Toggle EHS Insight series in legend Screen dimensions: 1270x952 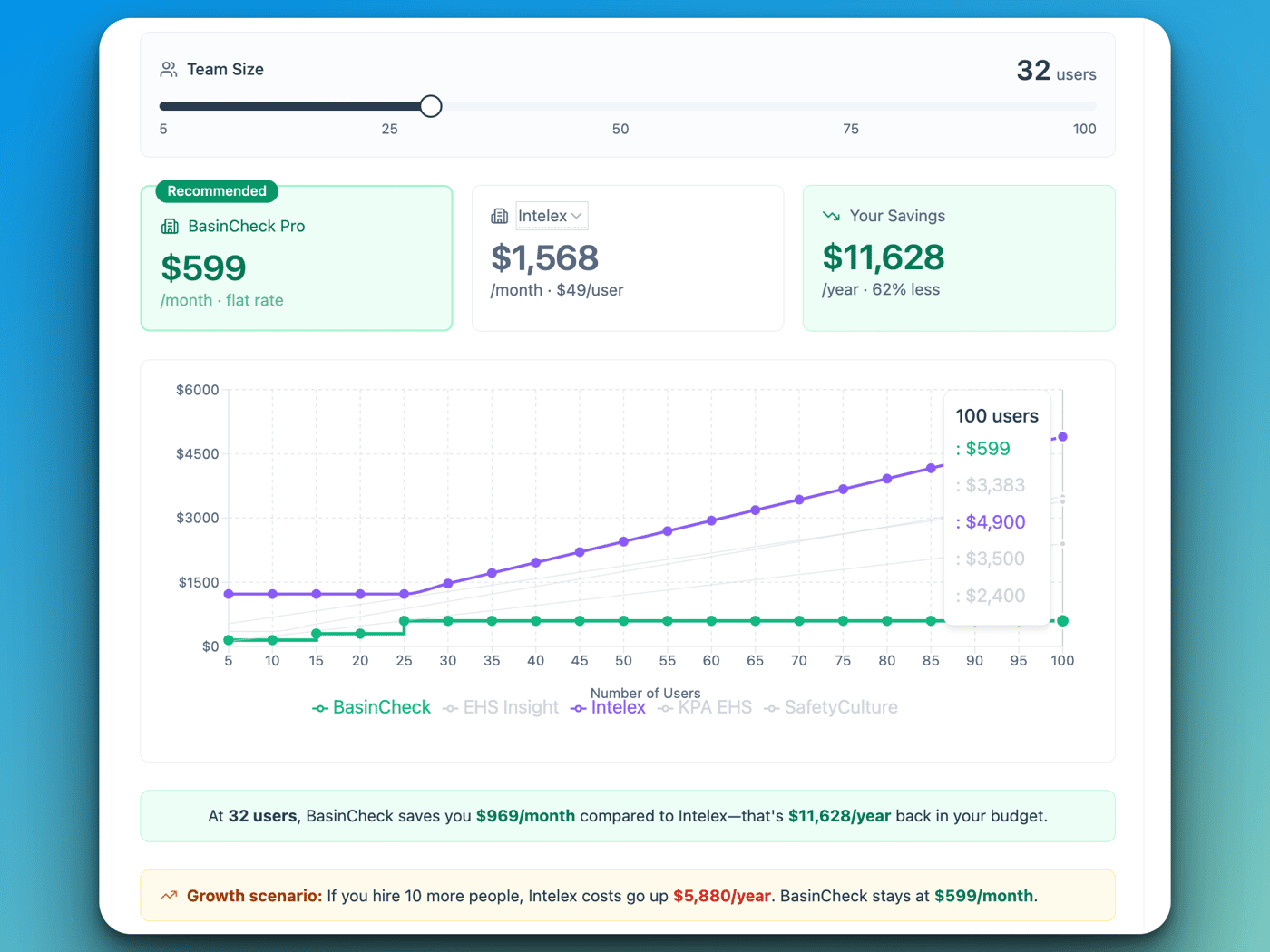click(501, 707)
